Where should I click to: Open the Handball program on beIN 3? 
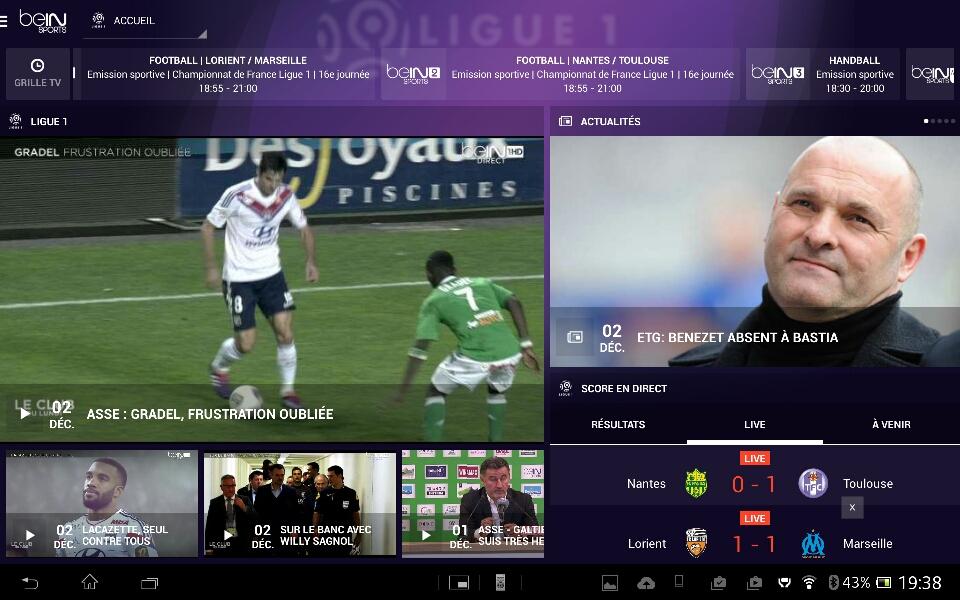[x=855, y=74]
